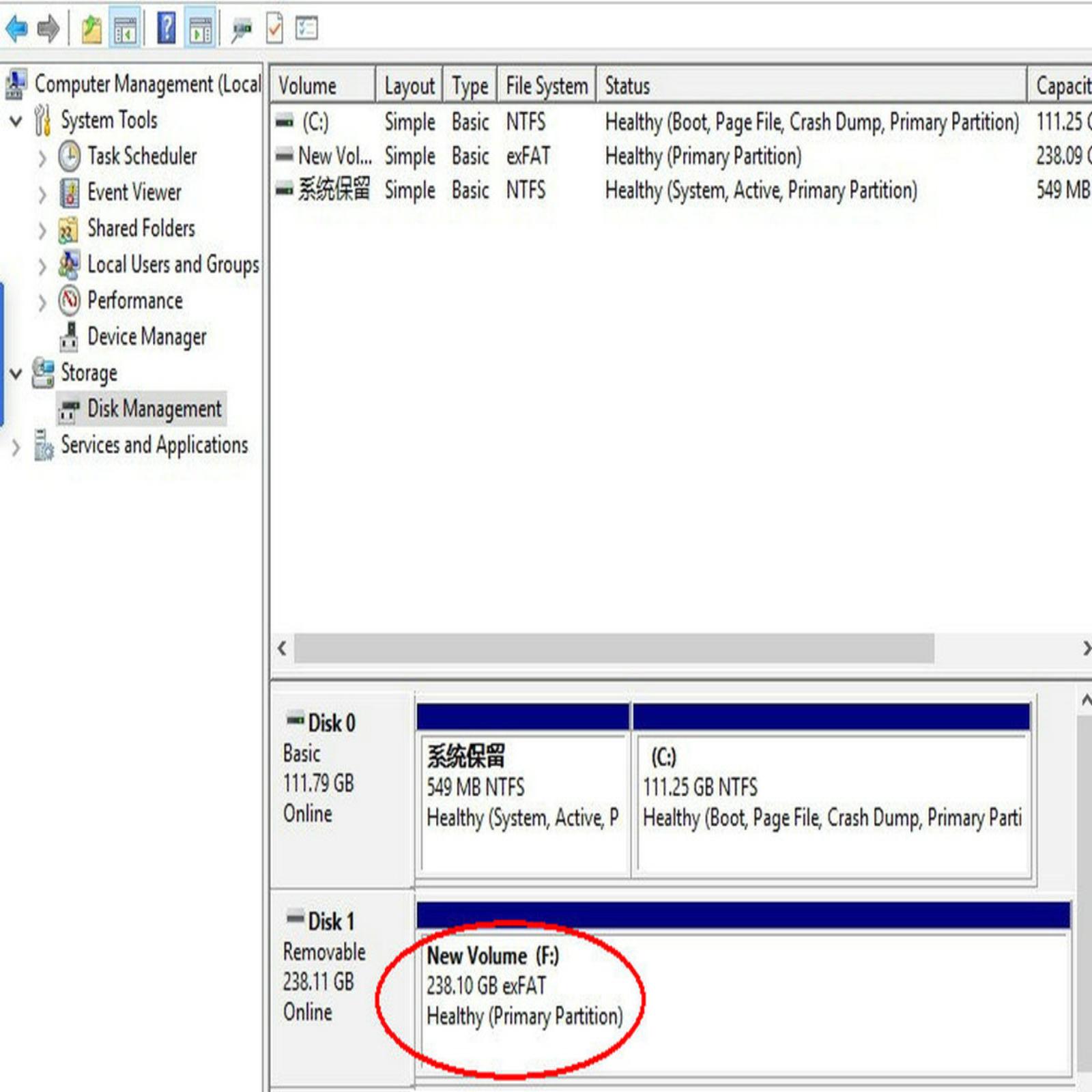Screen dimensions: 1092x1092
Task: Open Help with the question mark icon
Action: click(166, 29)
